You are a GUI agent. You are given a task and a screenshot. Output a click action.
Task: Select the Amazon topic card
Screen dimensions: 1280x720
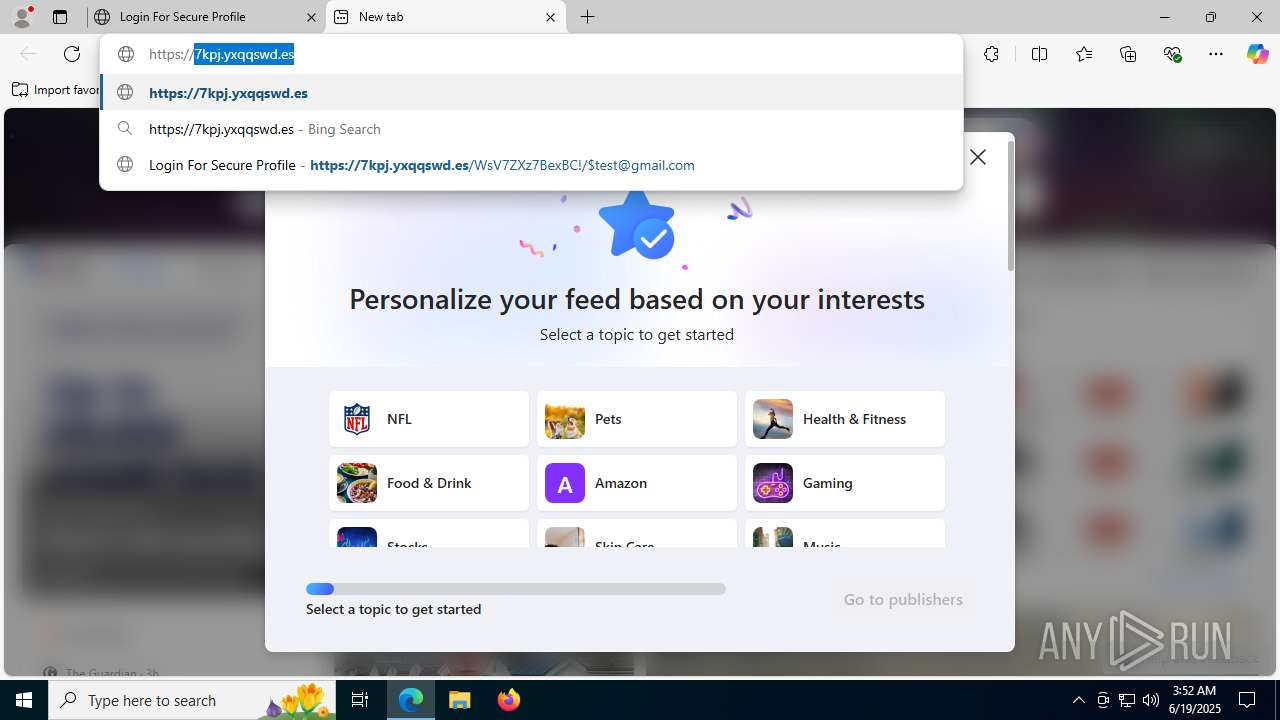click(x=637, y=483)
